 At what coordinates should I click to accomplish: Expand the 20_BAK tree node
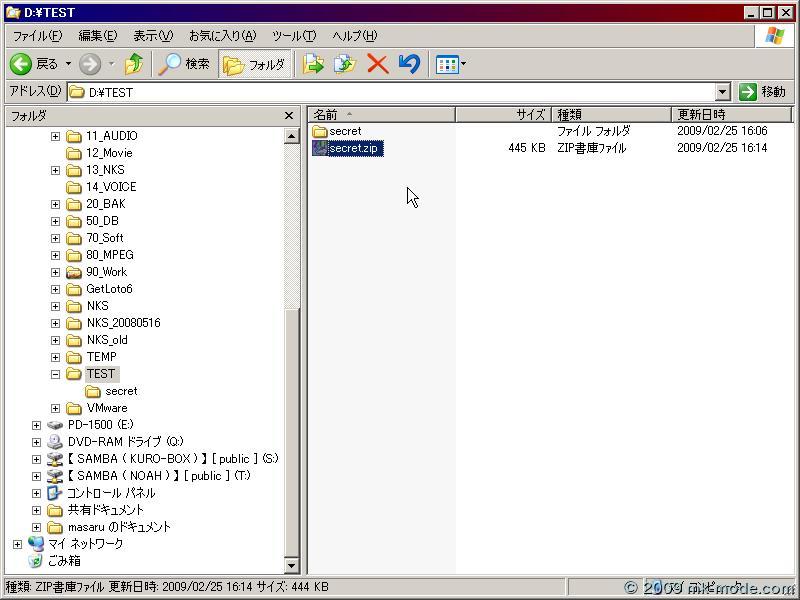56,204
